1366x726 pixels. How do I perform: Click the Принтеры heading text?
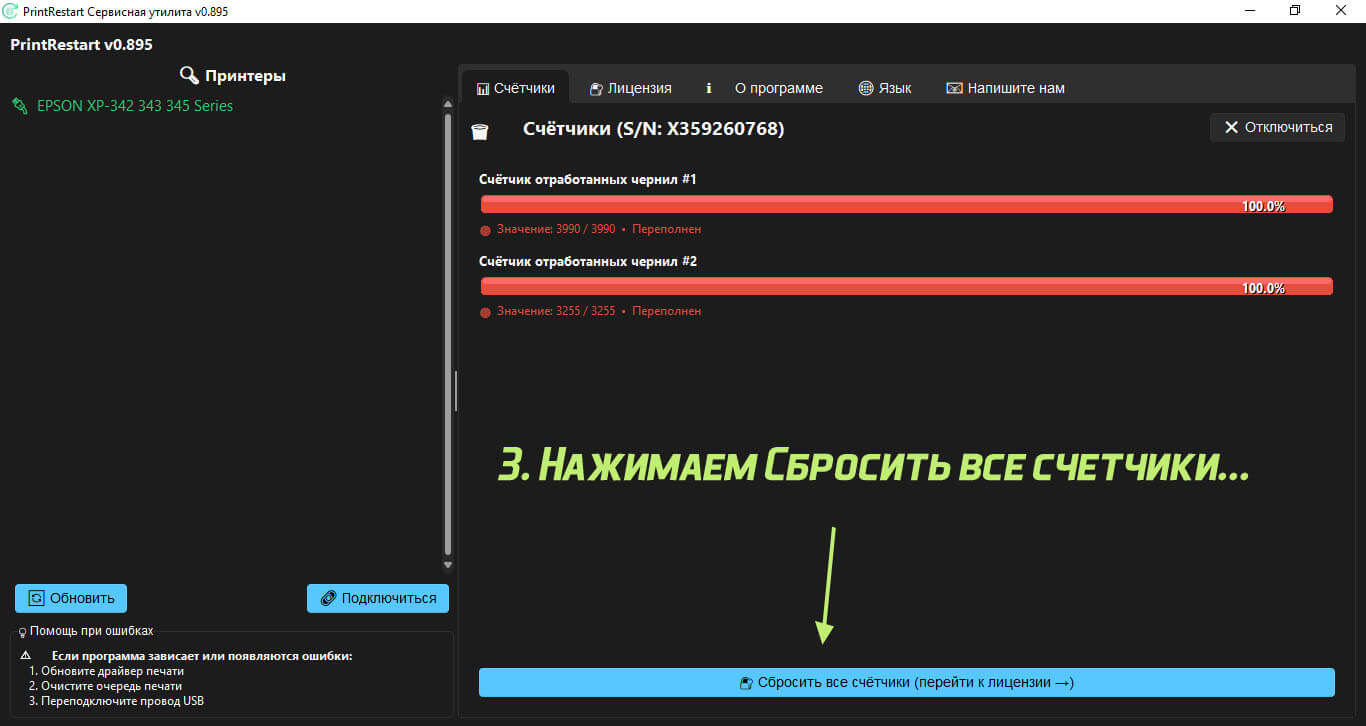coord(245,76)
